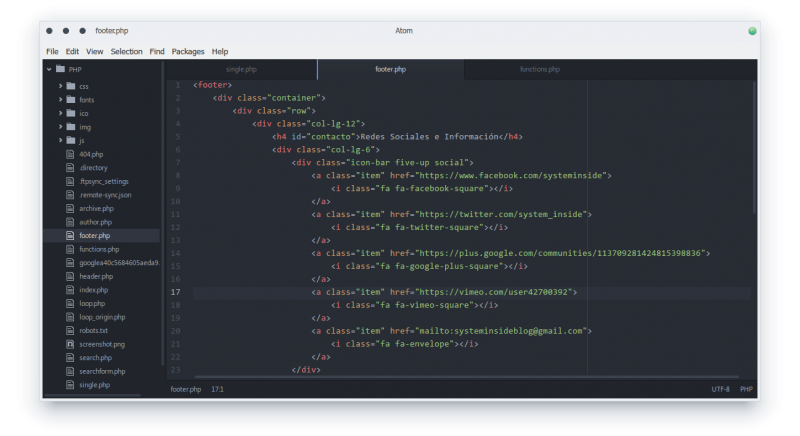The image size is (800, 436).
Task: Click footer.php file name in status bar
Action: 186,389
